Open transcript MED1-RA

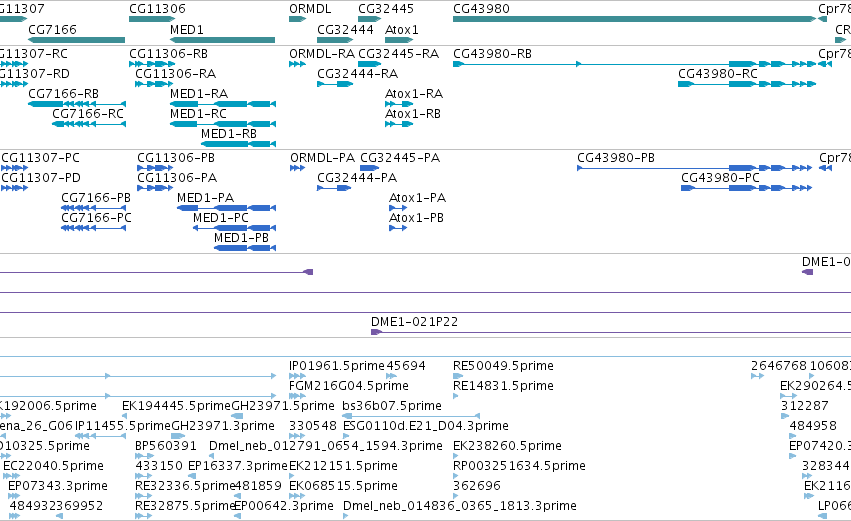tap(199, 94)
